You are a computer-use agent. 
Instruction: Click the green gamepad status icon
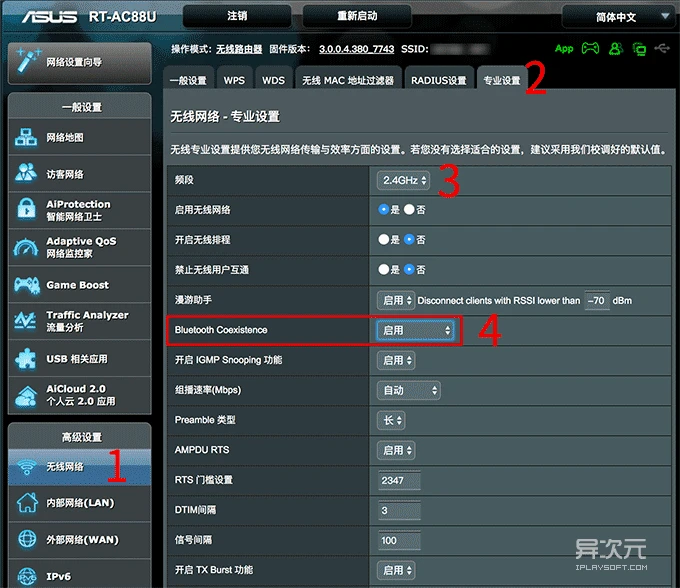[590, 48]
